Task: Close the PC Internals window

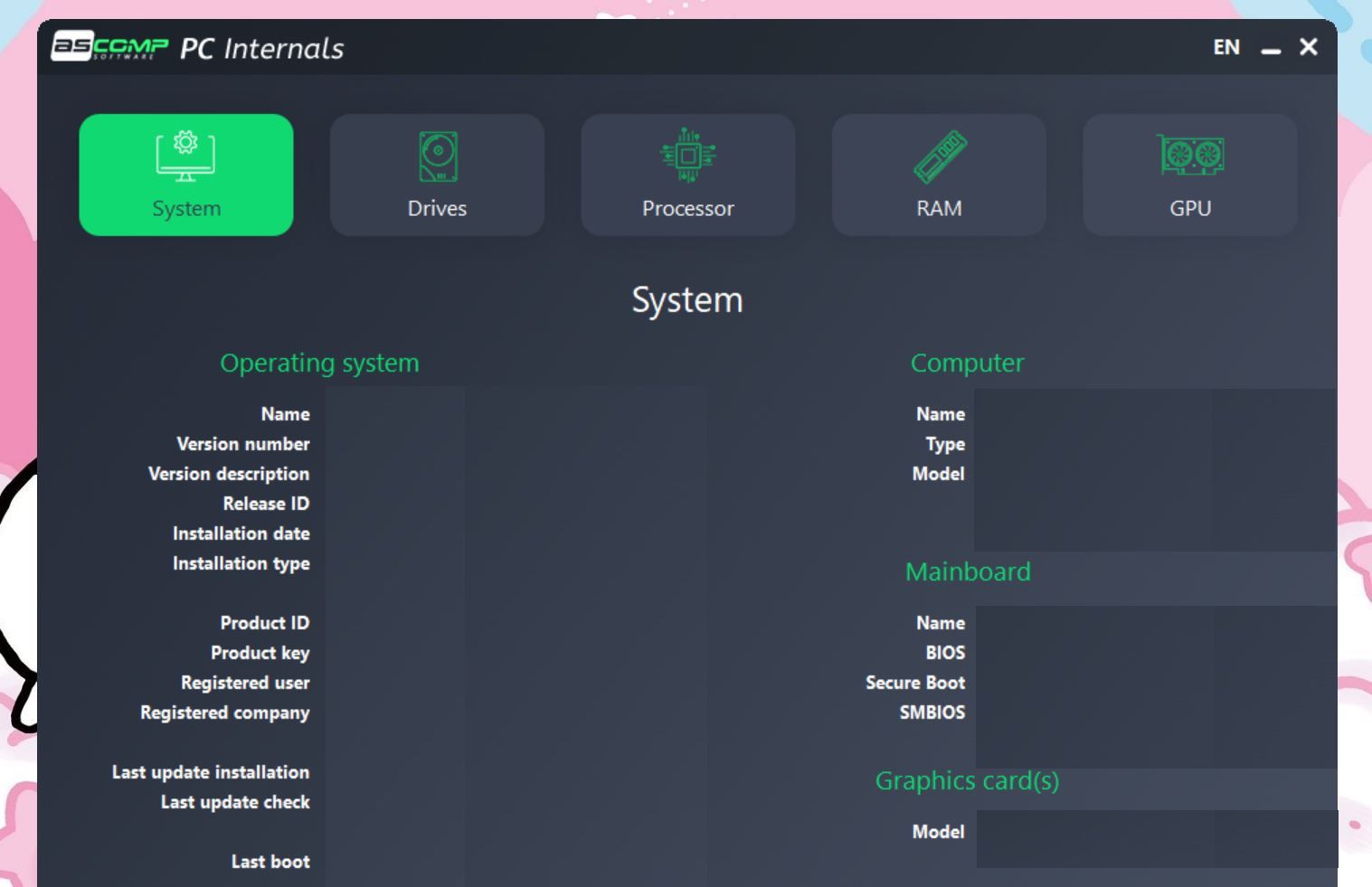Action: click(1308, 47)
